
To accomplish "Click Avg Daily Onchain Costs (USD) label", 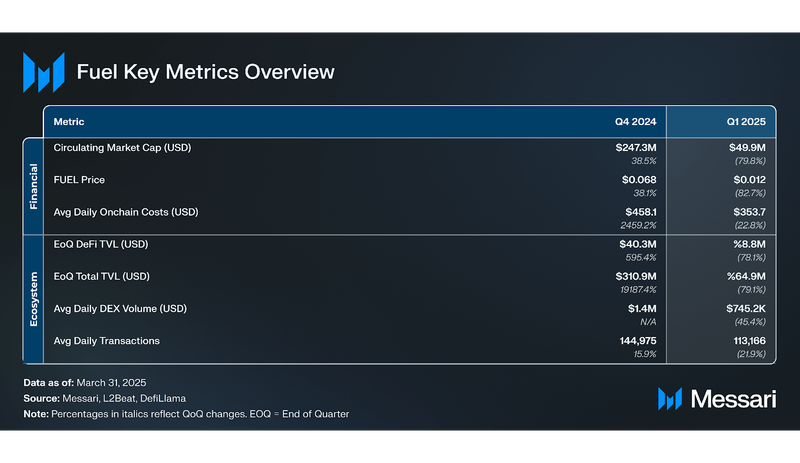I will 127,212.
